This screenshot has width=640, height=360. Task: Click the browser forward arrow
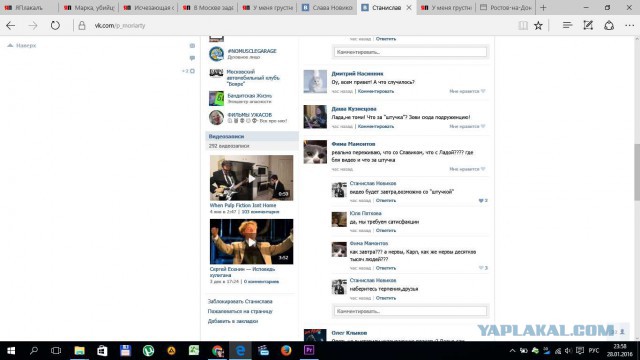click(33, 25)
